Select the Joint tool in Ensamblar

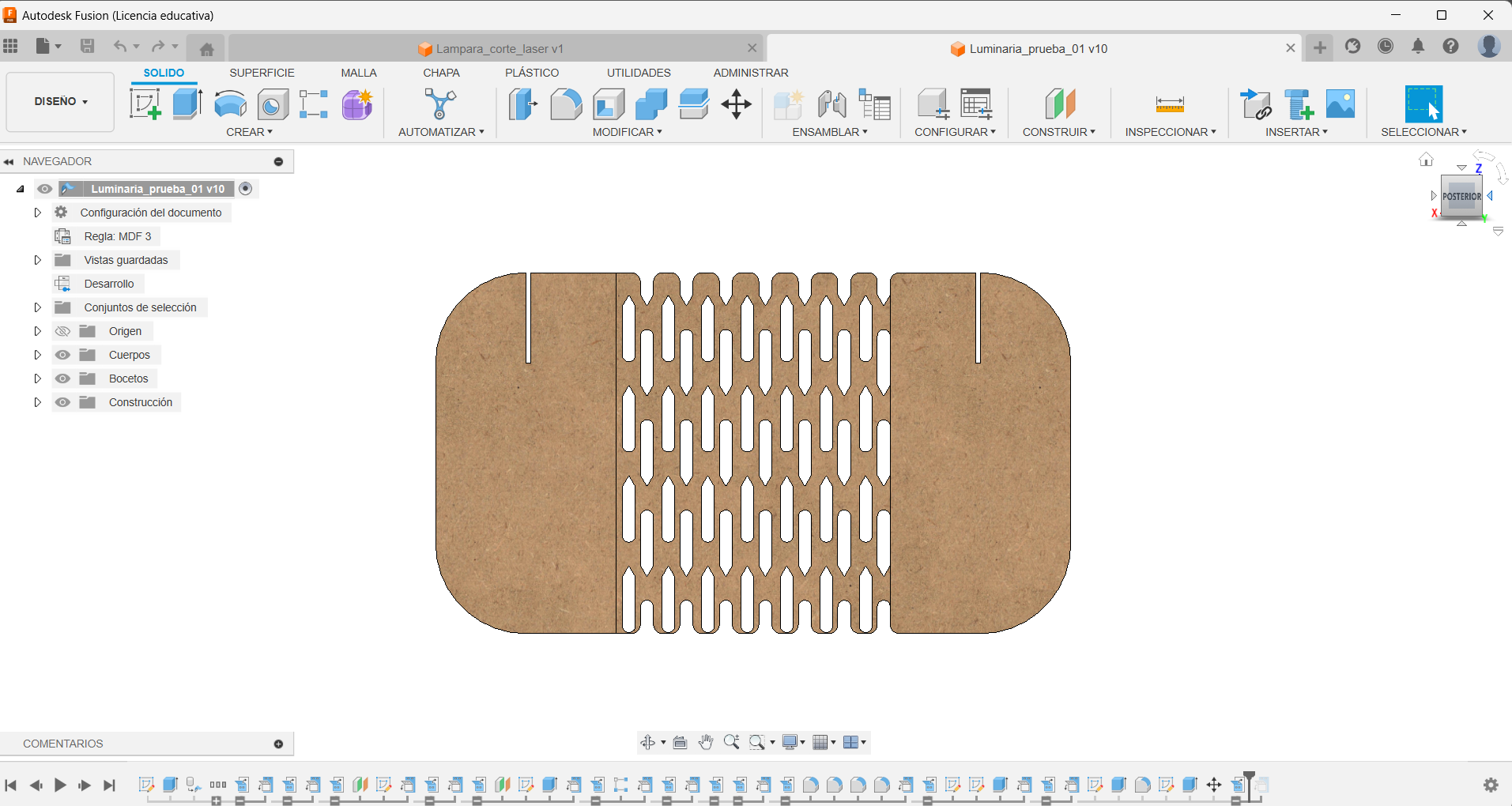(x=831, y=104)
